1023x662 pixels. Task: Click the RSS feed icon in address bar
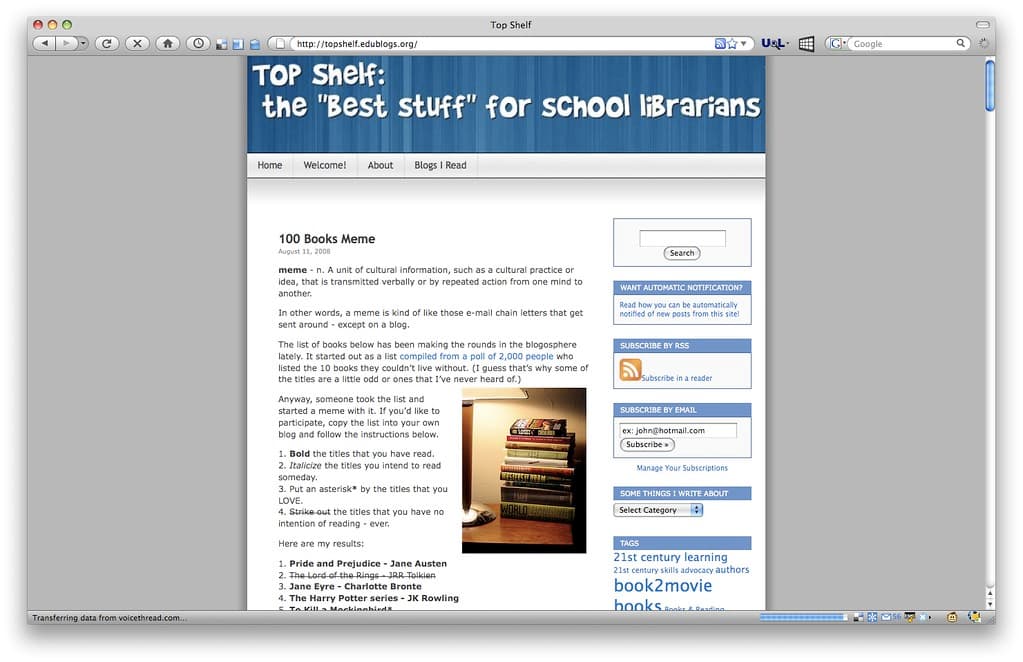720,44
